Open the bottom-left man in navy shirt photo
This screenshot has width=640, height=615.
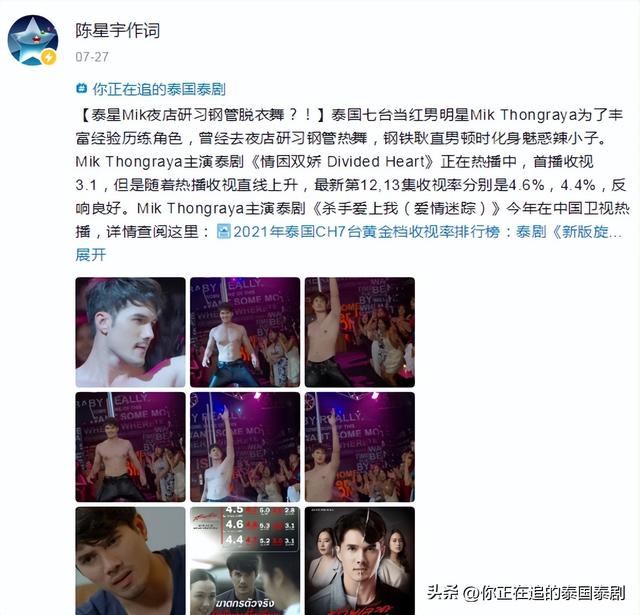(130, 561)
